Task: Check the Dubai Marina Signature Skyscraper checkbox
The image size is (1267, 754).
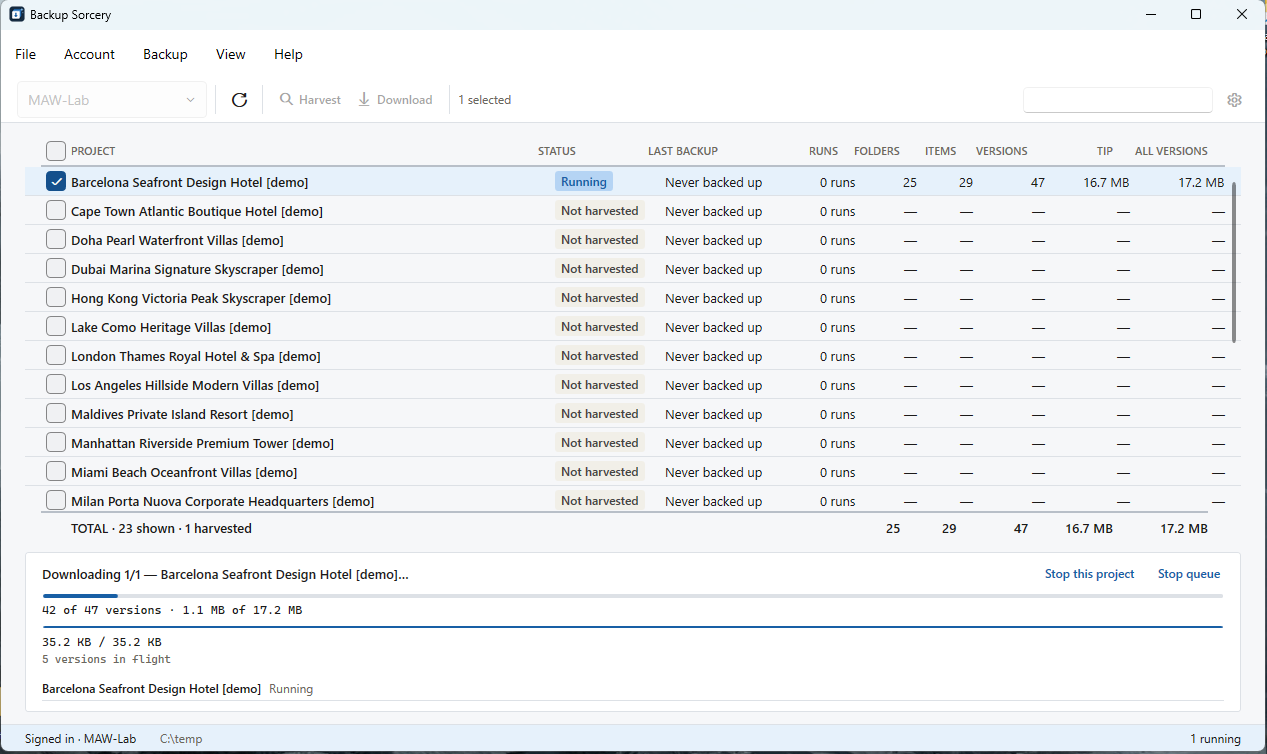Action: tap(56, 269)
